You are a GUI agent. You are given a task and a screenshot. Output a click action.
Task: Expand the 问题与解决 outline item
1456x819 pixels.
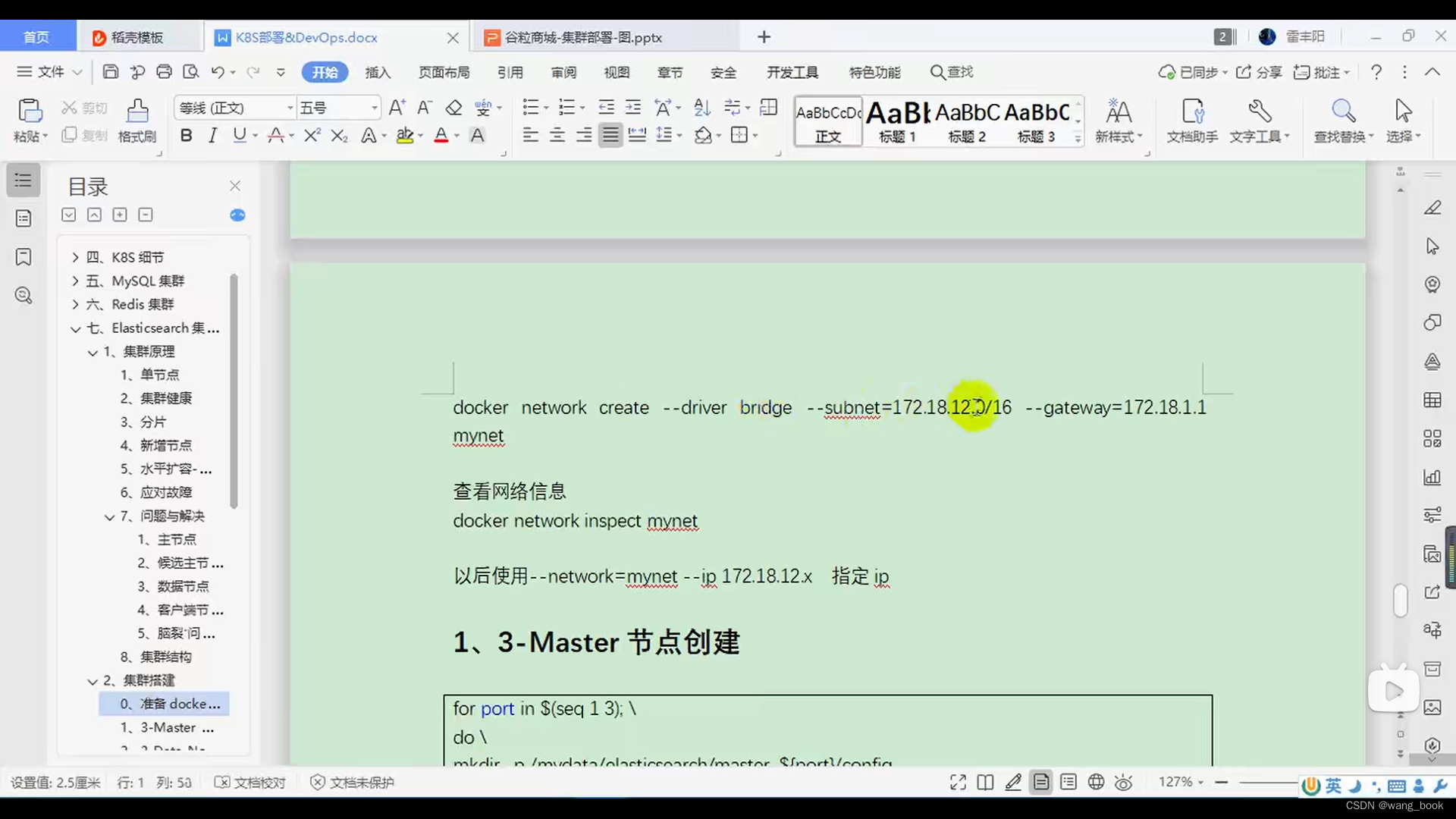click(x=108, y=516)
